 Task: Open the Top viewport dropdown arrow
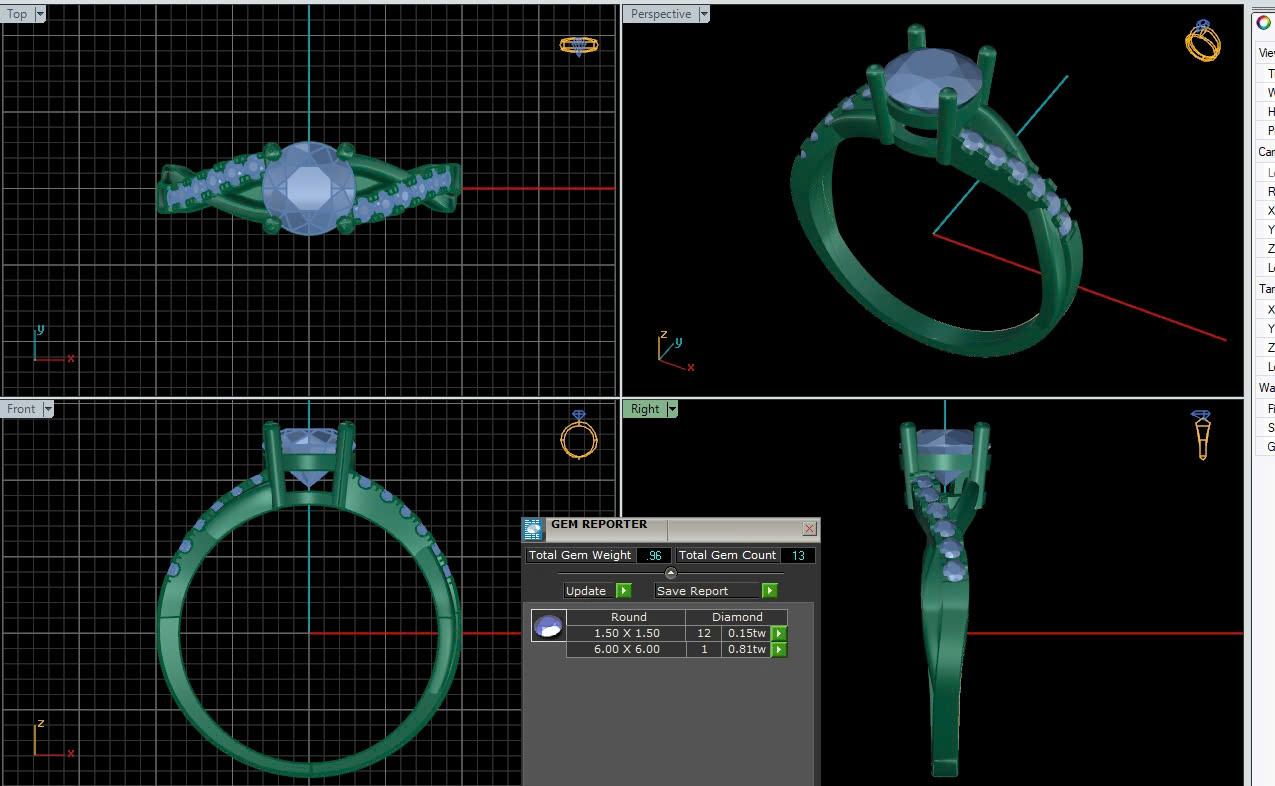[x=40, y=14]
